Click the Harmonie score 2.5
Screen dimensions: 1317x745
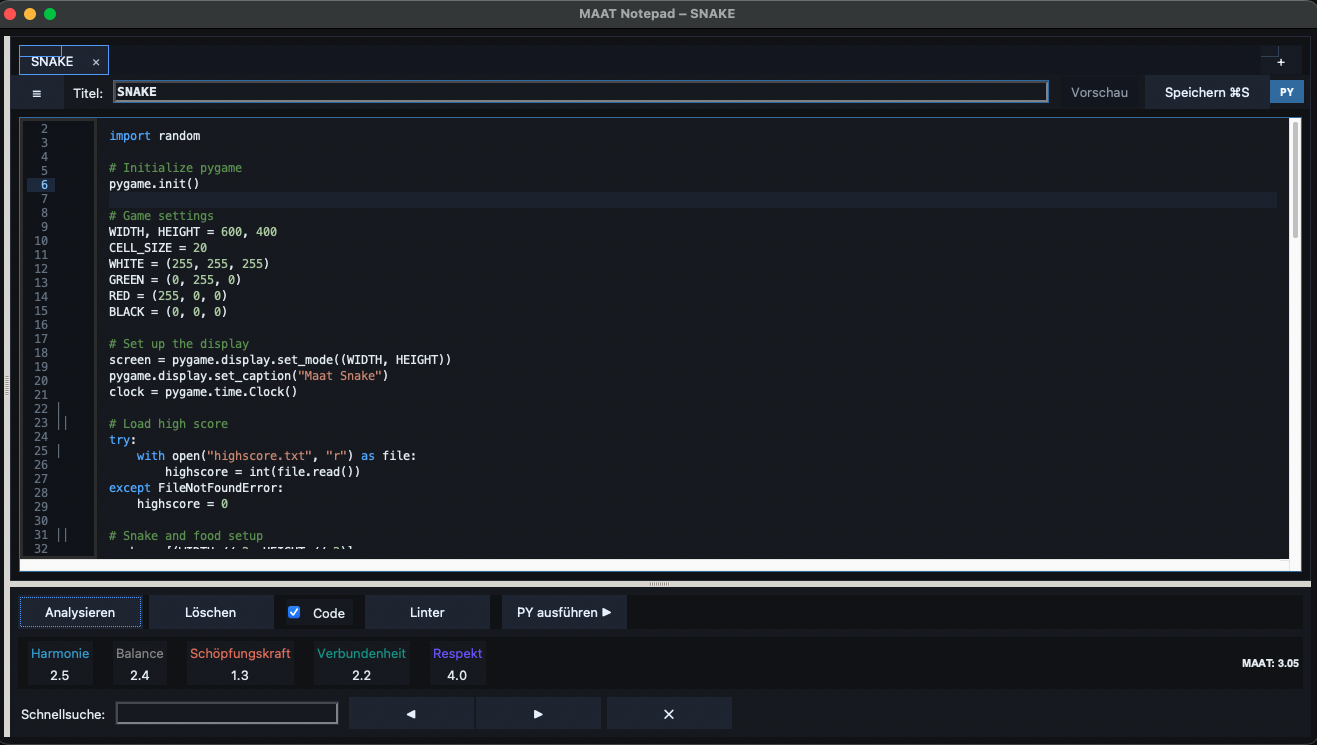coord(60,675)
